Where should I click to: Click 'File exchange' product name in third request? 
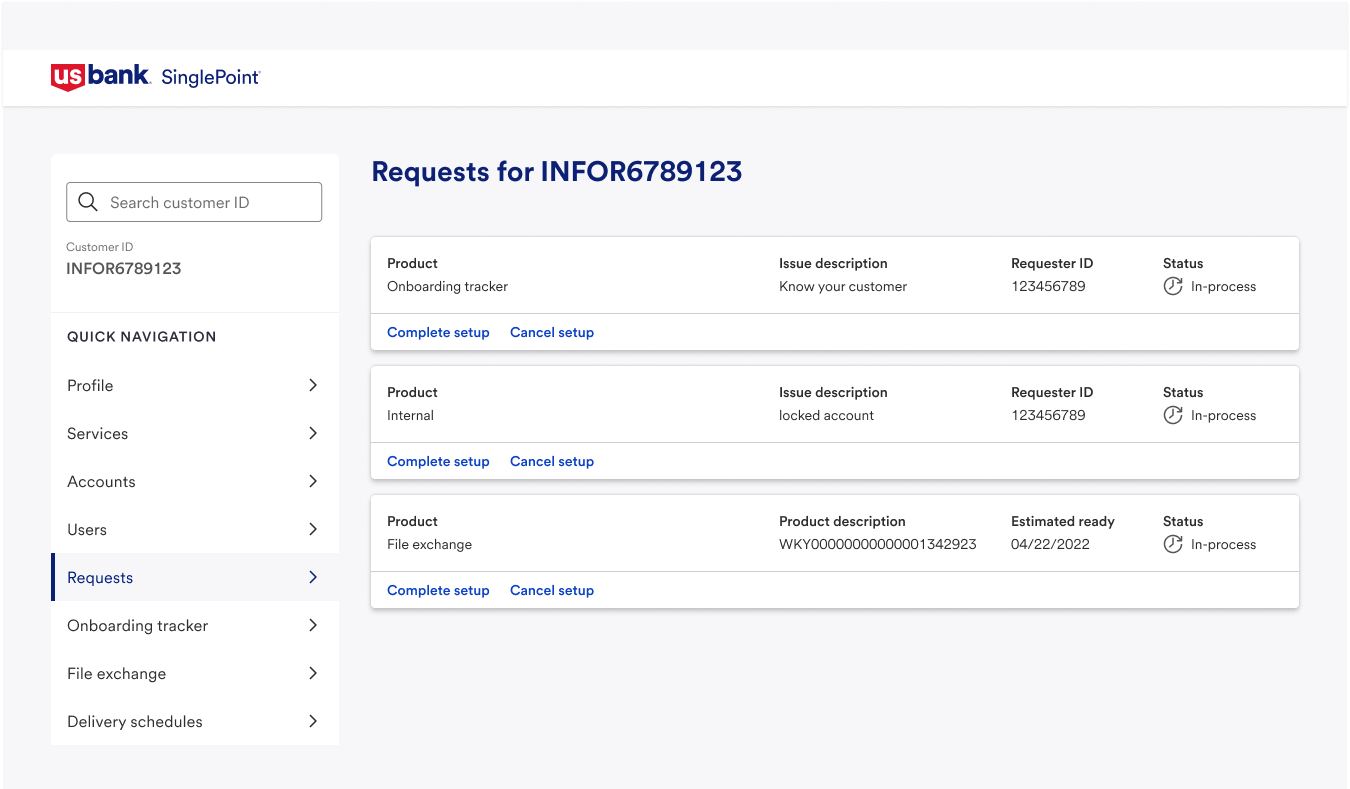429,544
